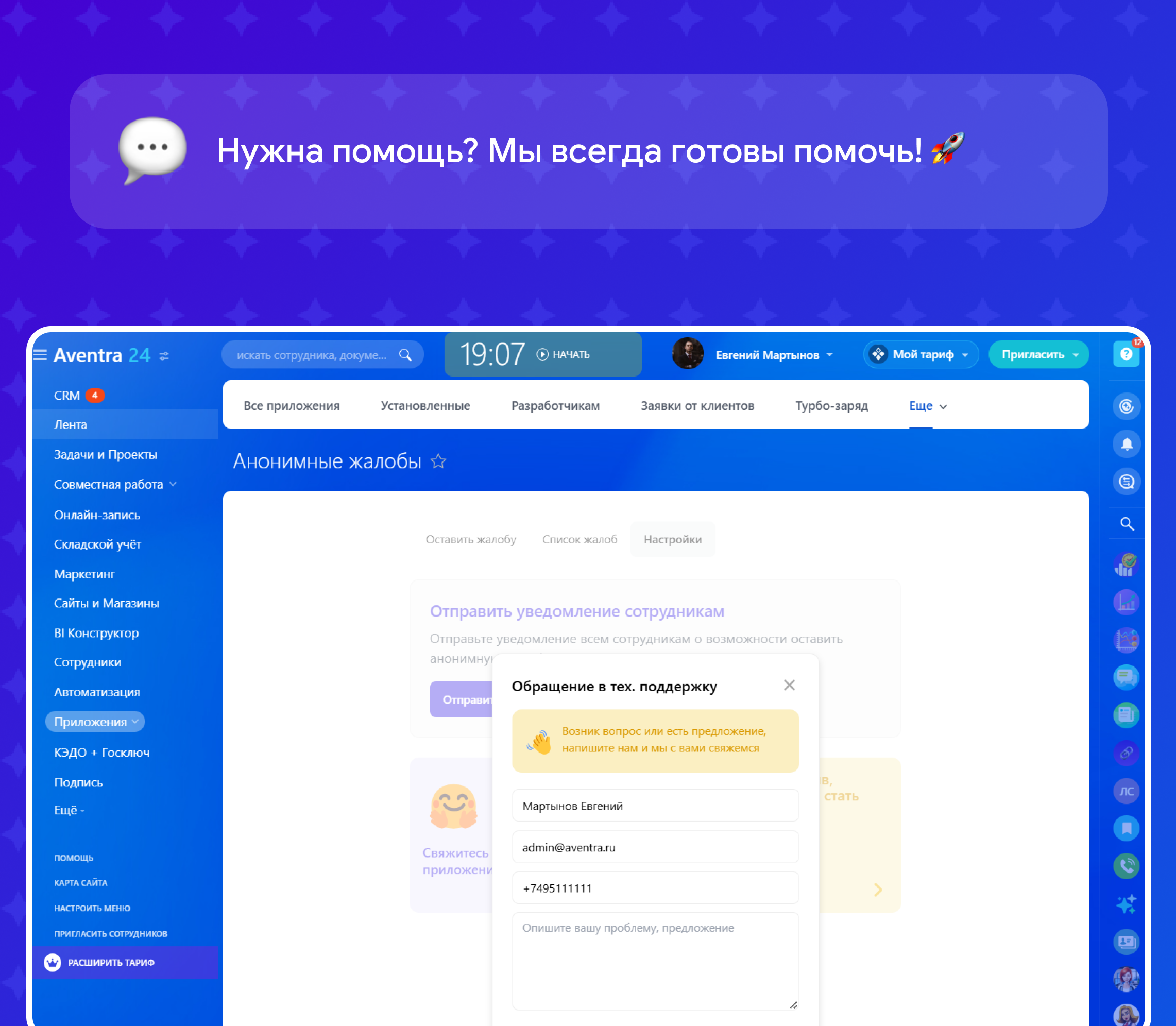1176x1026 pixels.
Task: Open the help question-mark icon
Action: (x=1126, y=354)
